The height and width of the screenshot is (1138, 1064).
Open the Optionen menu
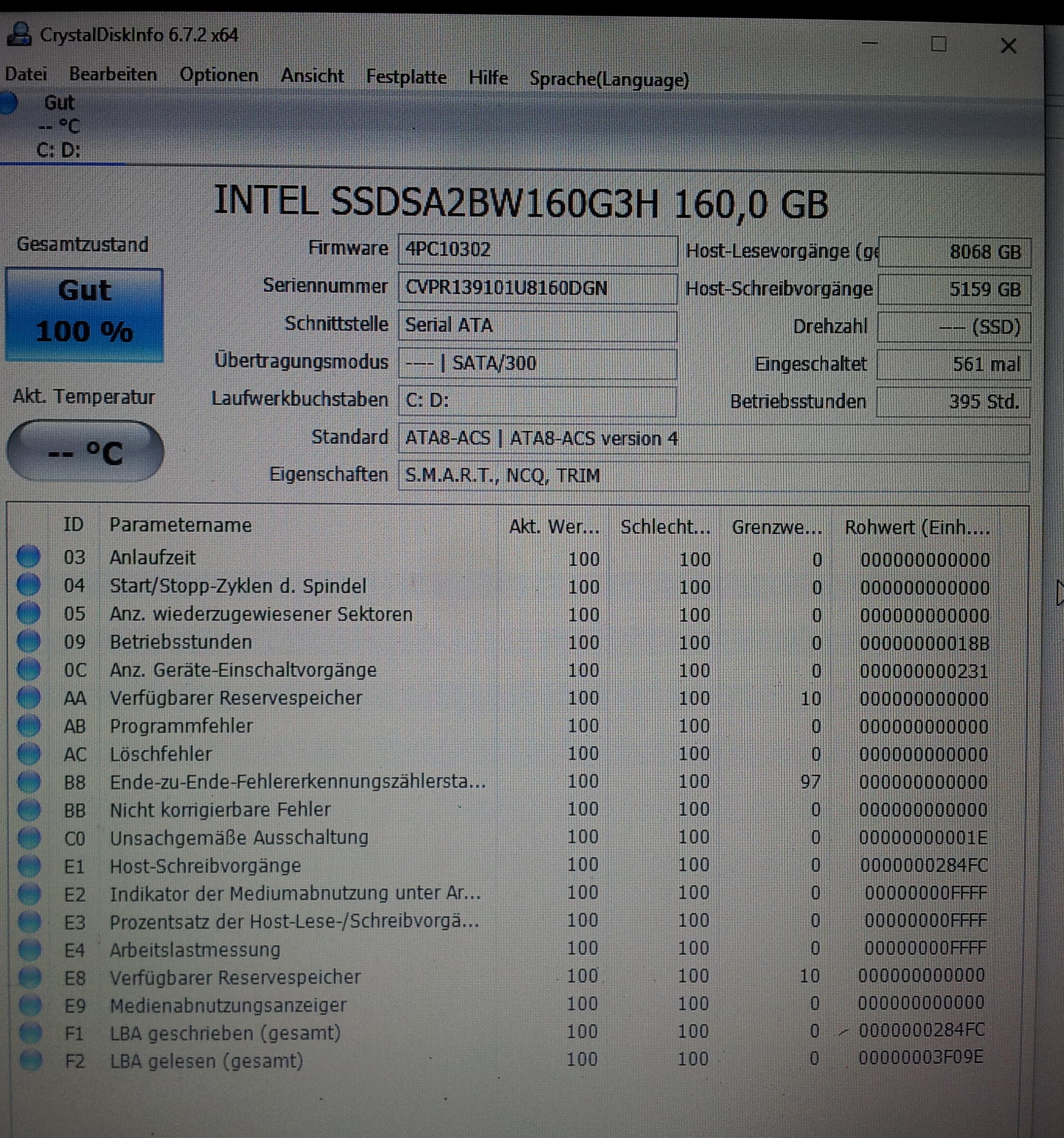click(219, 75)
